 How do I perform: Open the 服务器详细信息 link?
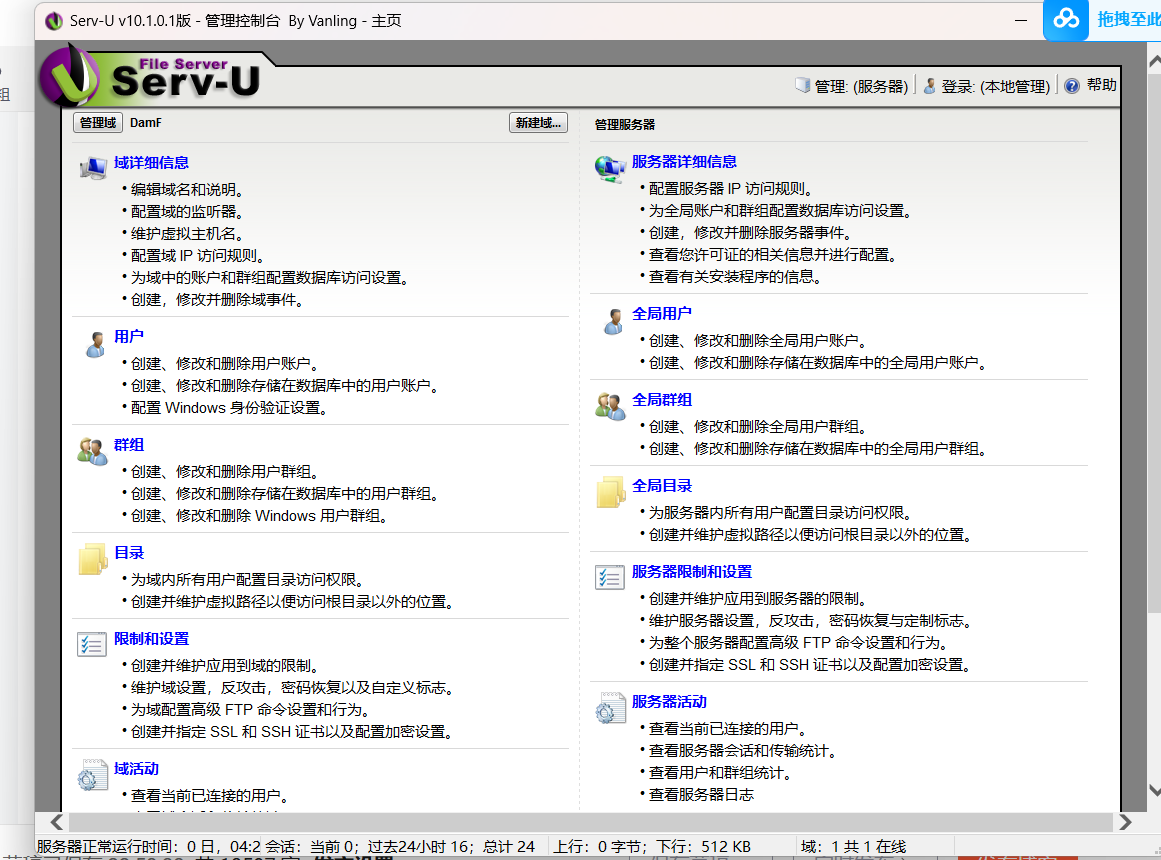coord(684,161)
